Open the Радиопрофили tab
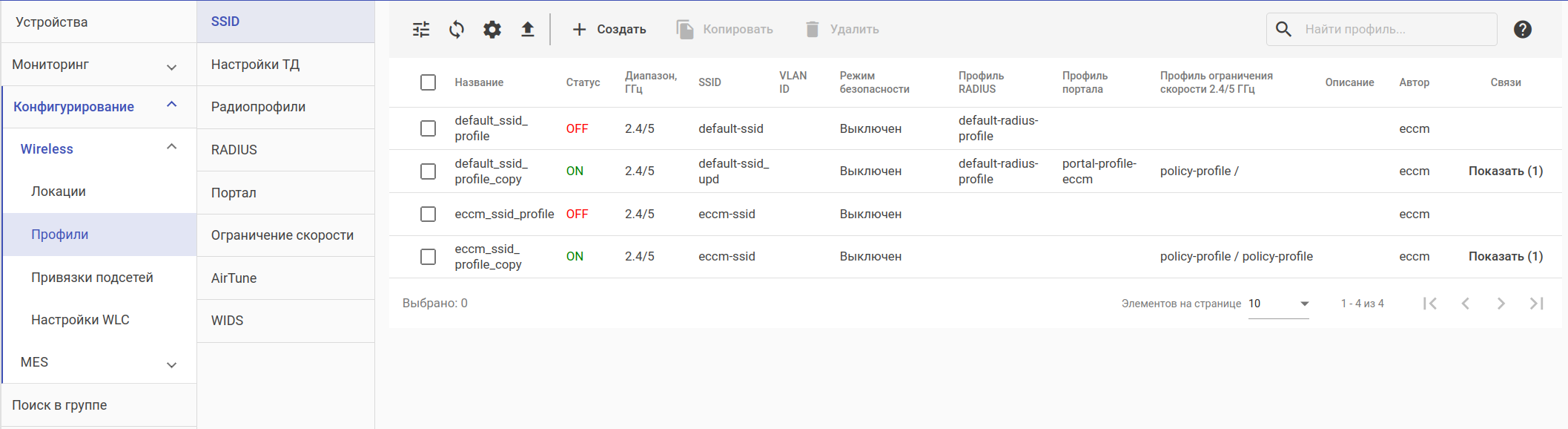This screenshot has height=429, width=1568. point(258,107)
